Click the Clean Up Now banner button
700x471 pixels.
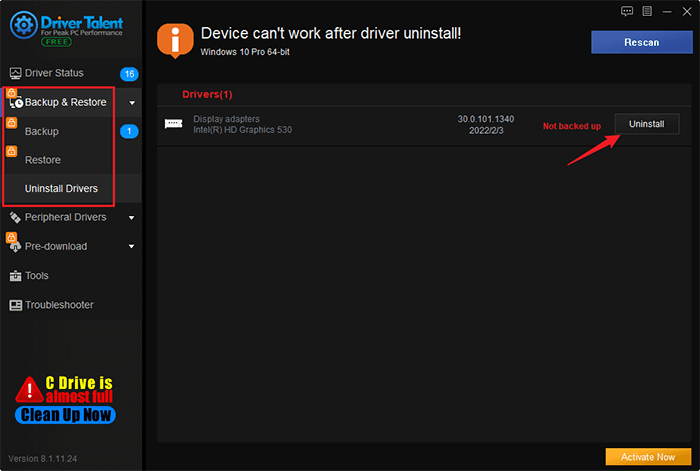click(66, 415)
